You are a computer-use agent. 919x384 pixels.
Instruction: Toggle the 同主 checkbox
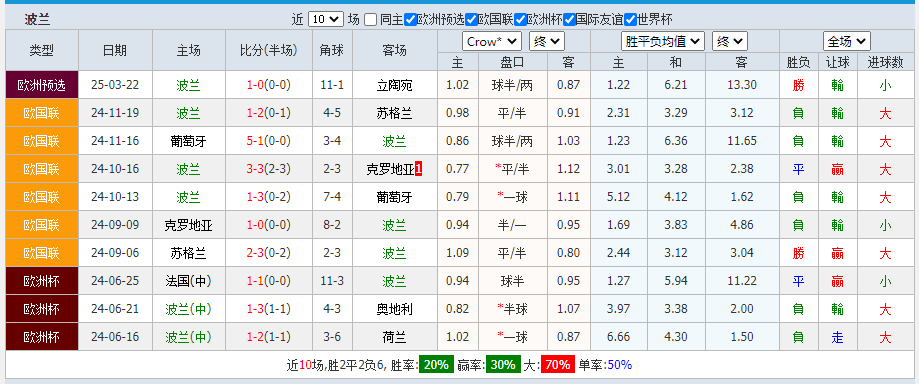click(x=370, y=19)
